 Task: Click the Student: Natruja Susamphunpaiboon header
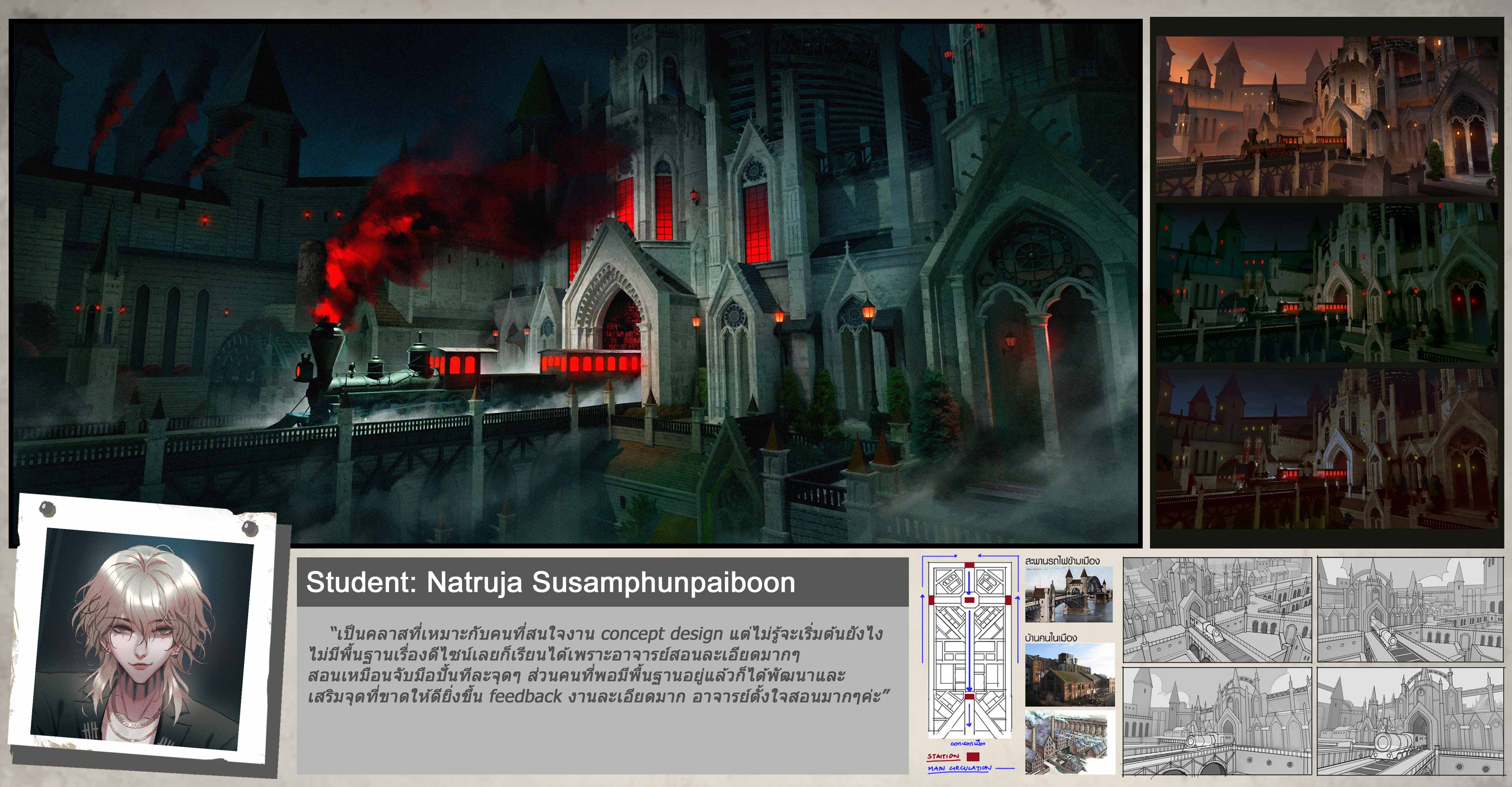(x=551, y=583)
